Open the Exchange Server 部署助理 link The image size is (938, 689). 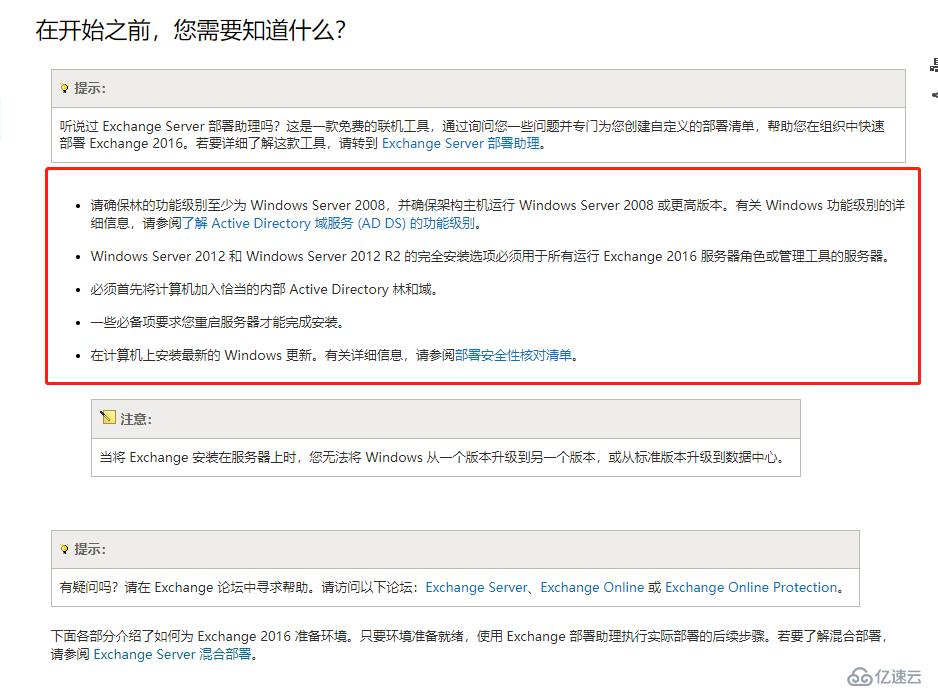coord(461,144)
